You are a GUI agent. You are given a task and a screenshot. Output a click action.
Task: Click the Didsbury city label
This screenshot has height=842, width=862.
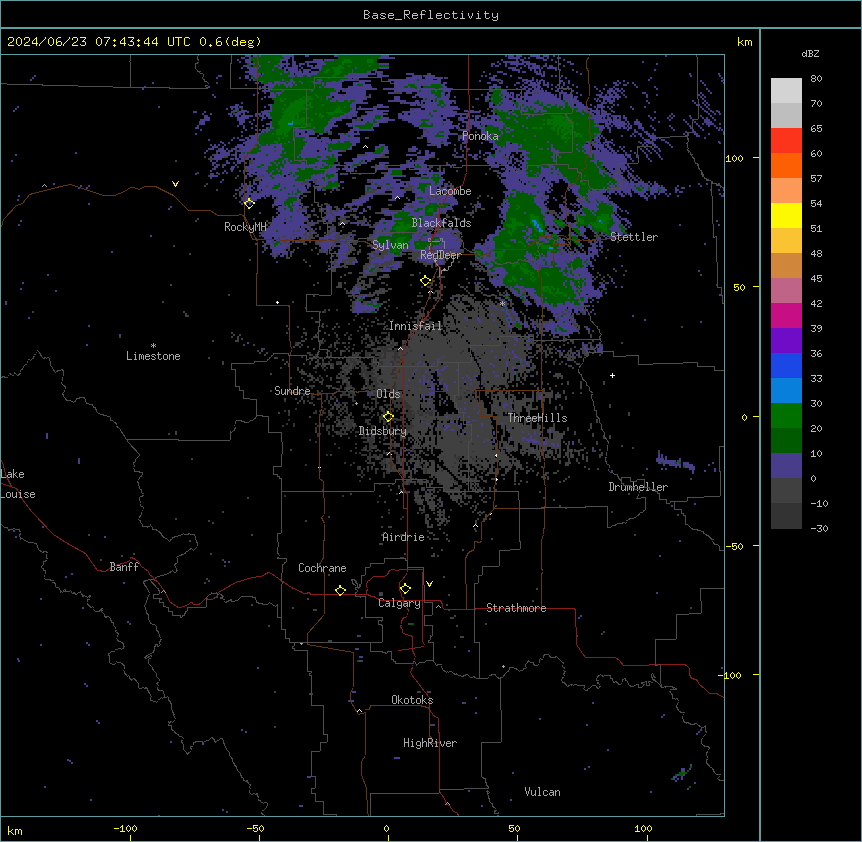383,431
